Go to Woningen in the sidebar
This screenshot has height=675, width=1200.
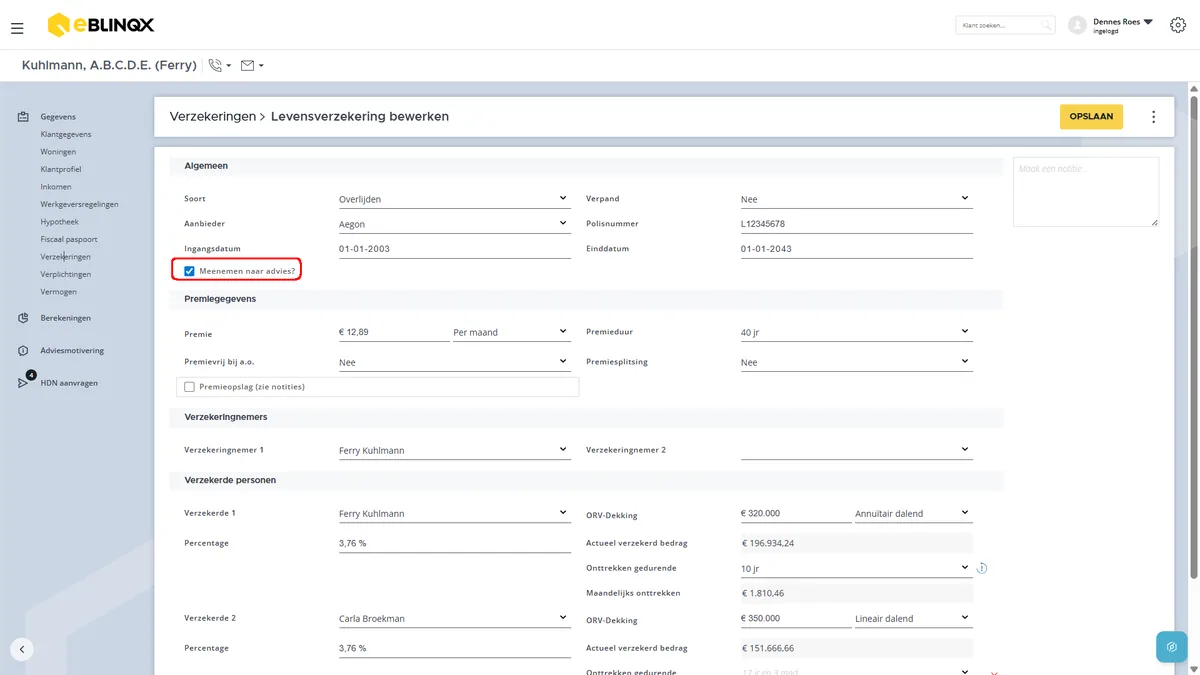coord(58,152)
